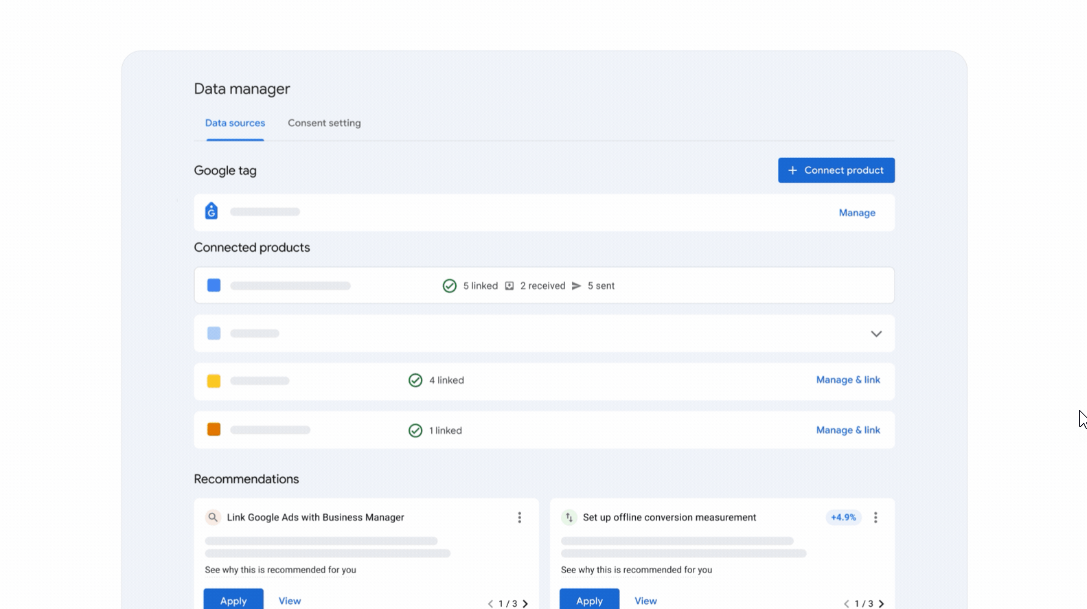Click the 5 sent arrow icon

pyautogui.click(x=576, y=286)
